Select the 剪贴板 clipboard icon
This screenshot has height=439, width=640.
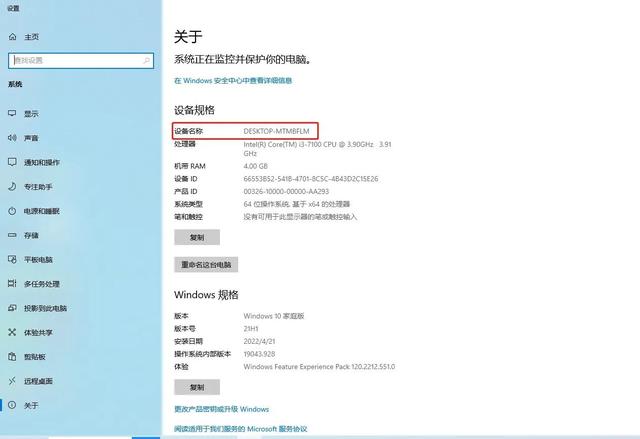[x=12, y=357]
